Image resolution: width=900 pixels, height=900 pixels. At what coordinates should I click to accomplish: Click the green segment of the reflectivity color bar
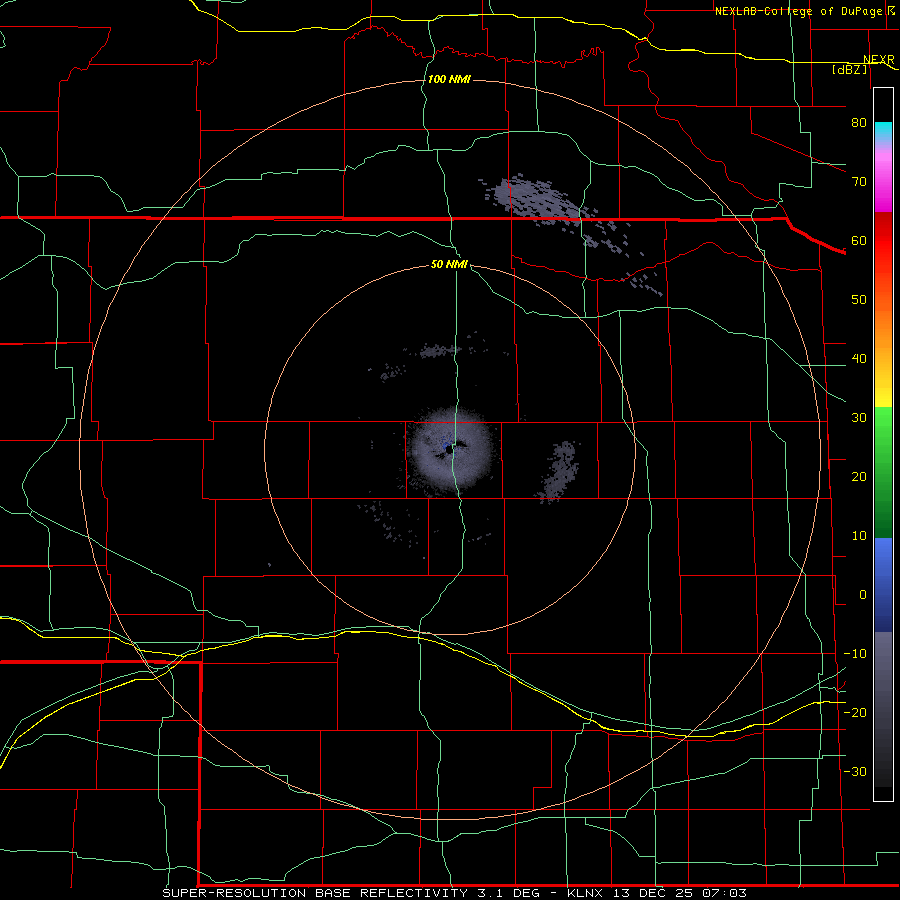coord(883,472)
